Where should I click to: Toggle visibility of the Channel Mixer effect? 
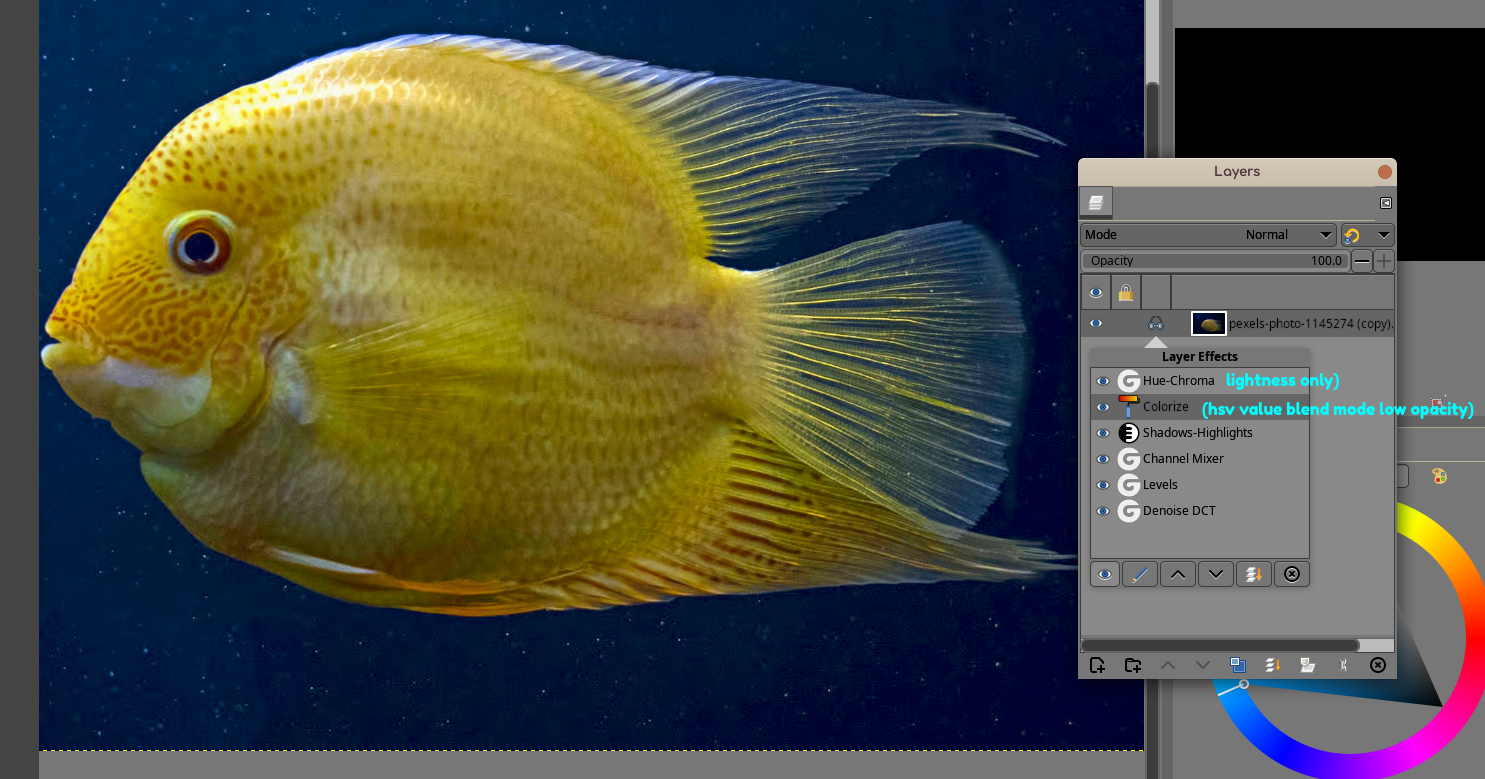(1103, 459)
